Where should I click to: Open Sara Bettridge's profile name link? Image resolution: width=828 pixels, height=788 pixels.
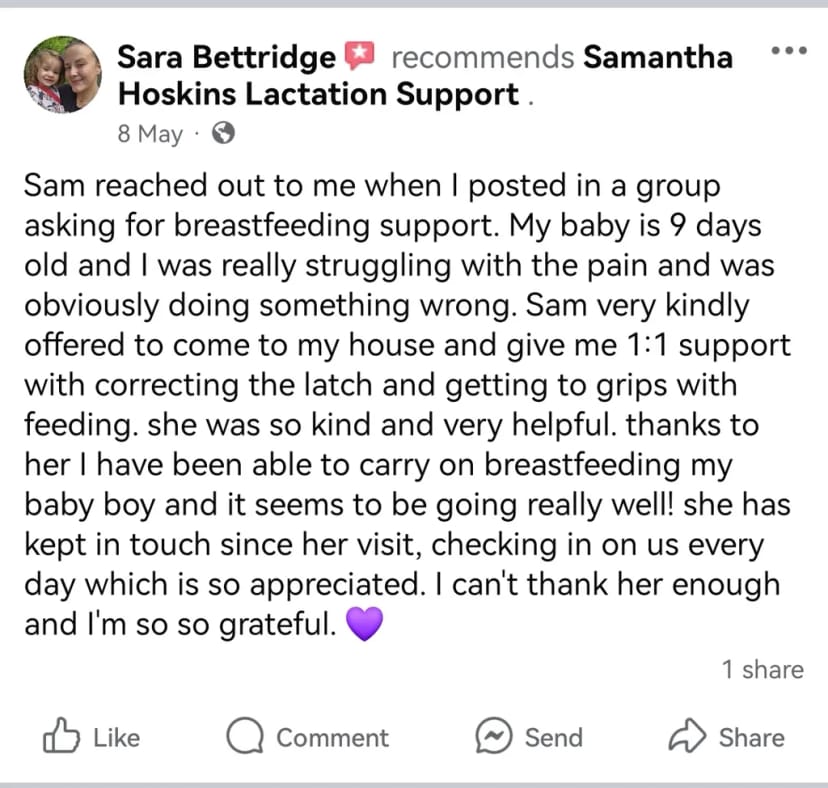[227, 57]
